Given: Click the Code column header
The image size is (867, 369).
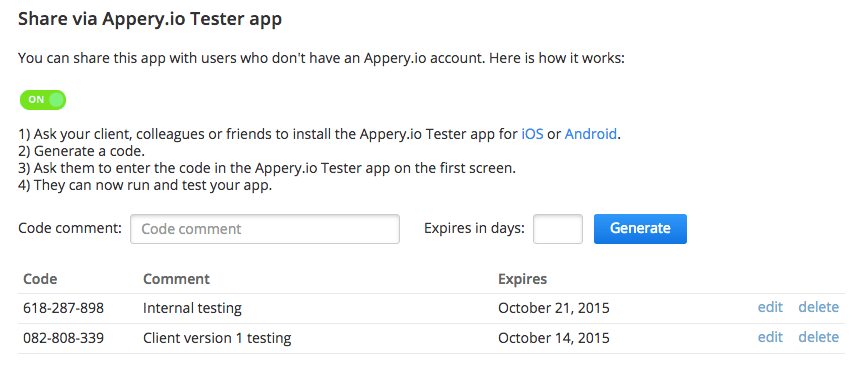Looking at the screenshot, I should tap(40, 278).
